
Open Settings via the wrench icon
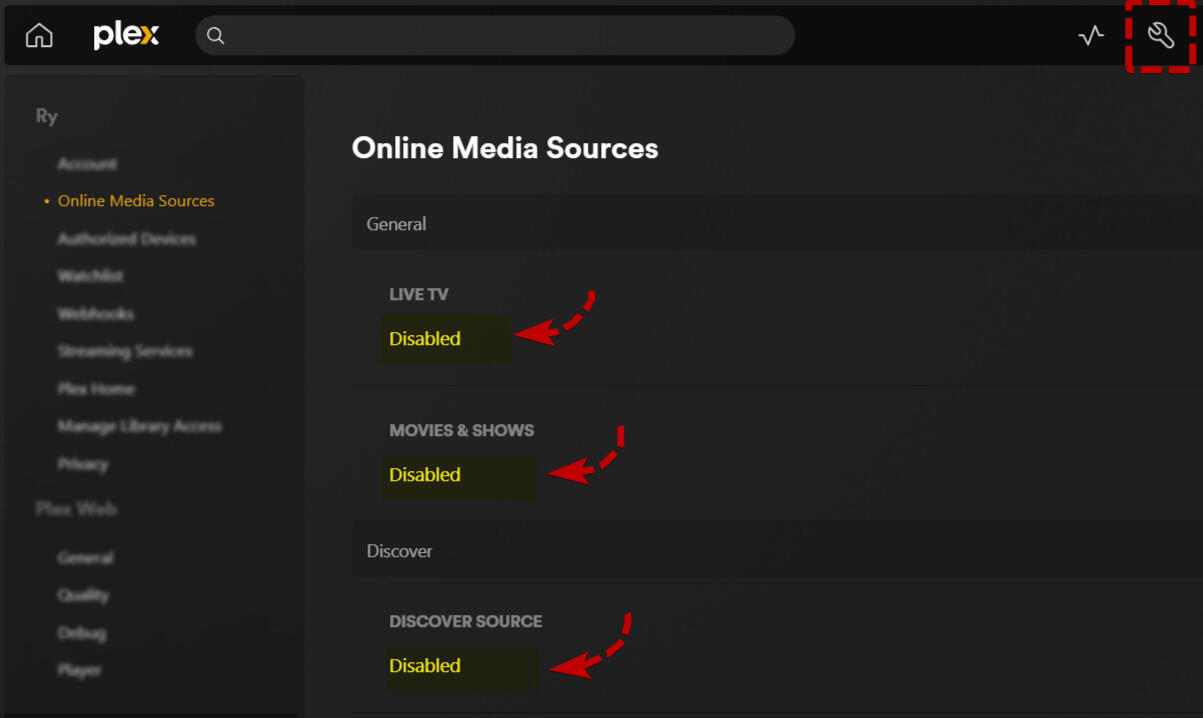(1160, 36)
